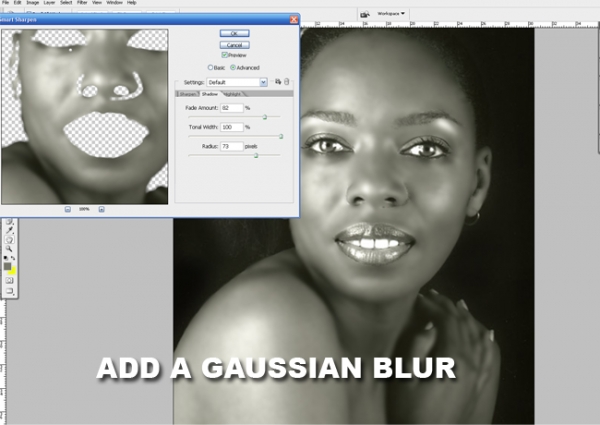Click the Radius input field
The image size is (600, 425).
232,146
